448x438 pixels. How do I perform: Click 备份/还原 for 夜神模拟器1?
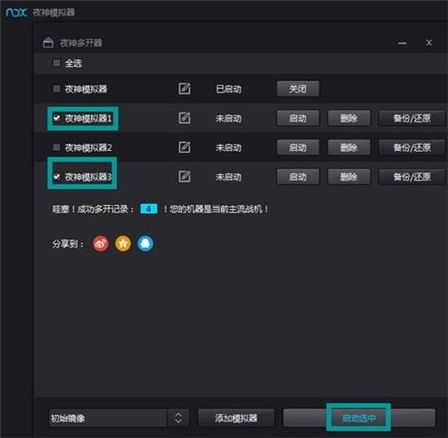click(412, 118)
